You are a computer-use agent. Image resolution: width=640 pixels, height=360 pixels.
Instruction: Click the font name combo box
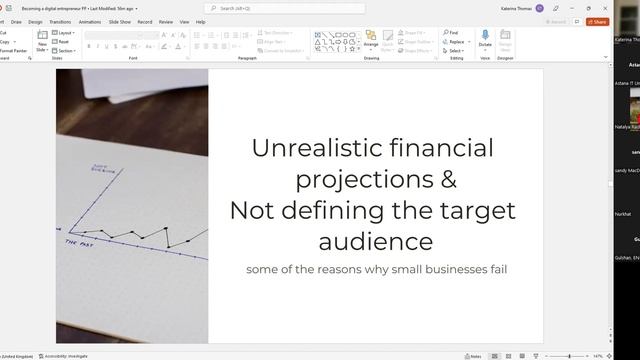point(114,36)
